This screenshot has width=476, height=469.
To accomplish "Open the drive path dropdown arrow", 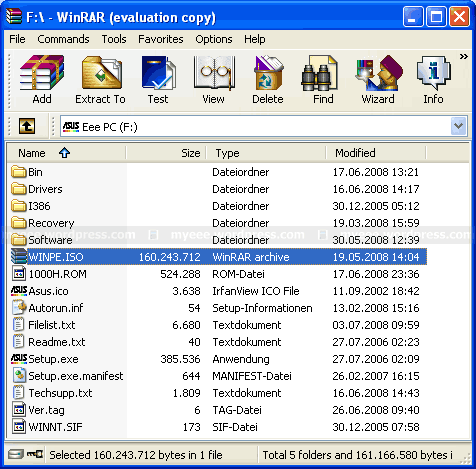I will coord(459,126).
